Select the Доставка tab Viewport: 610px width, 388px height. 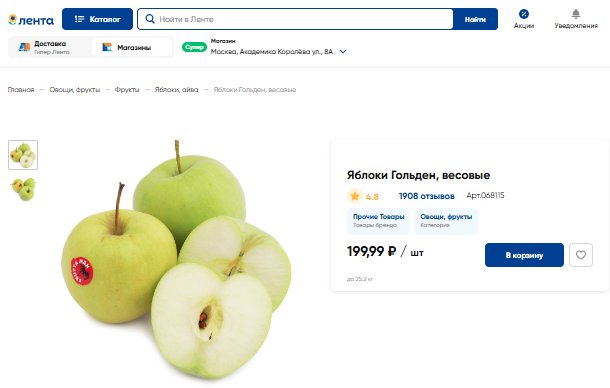(x=50, y=47)
